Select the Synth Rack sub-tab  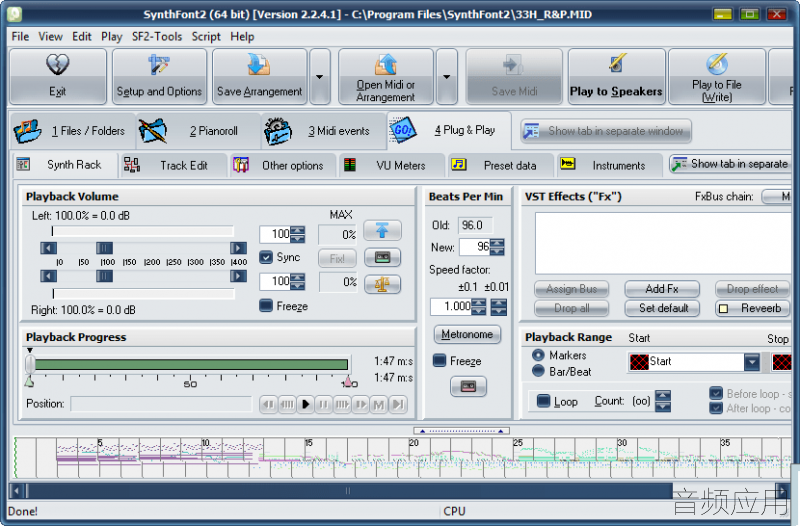(x=65, y=165)
